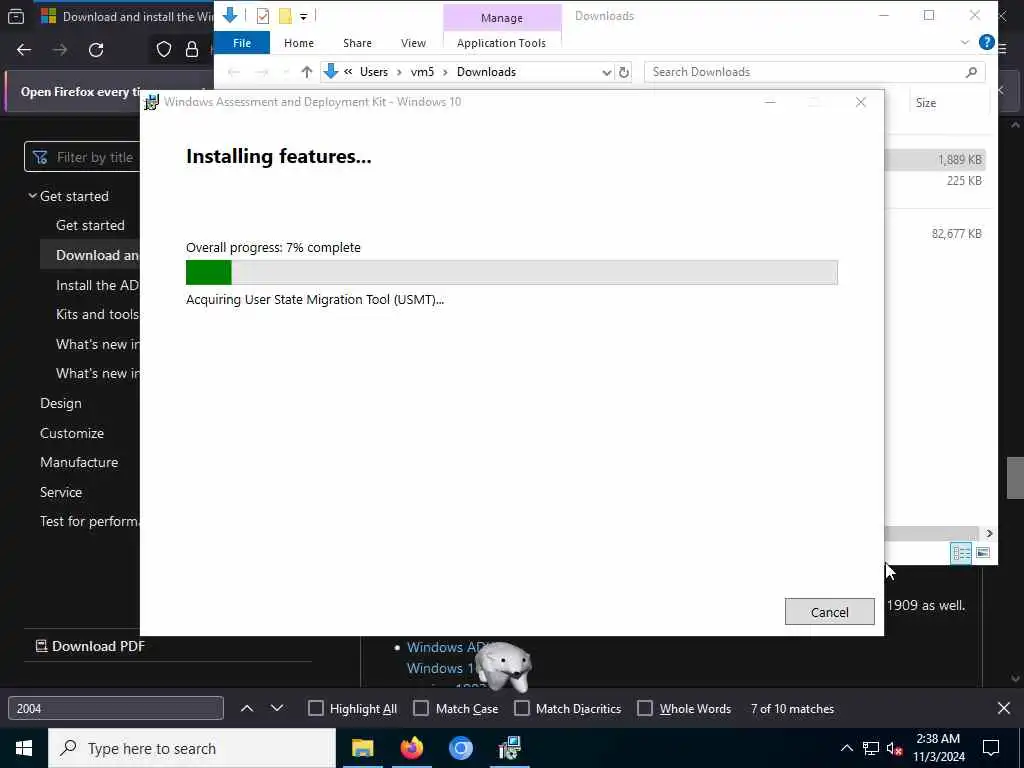Click Firefox tracking protection shield icon
Screen dimensions: 1024x768
point(164,50)
